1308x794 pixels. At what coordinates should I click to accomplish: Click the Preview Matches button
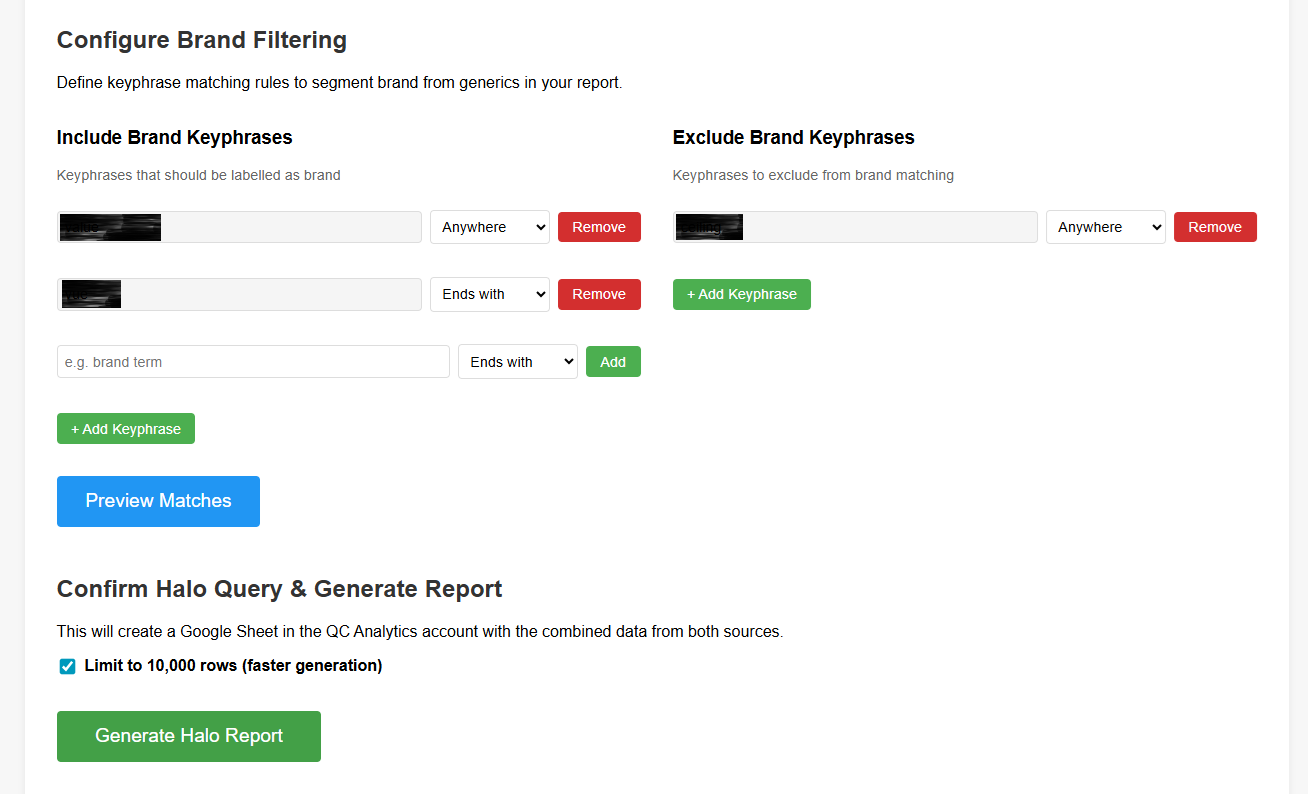pyautogui.click(x=157, y=501)
